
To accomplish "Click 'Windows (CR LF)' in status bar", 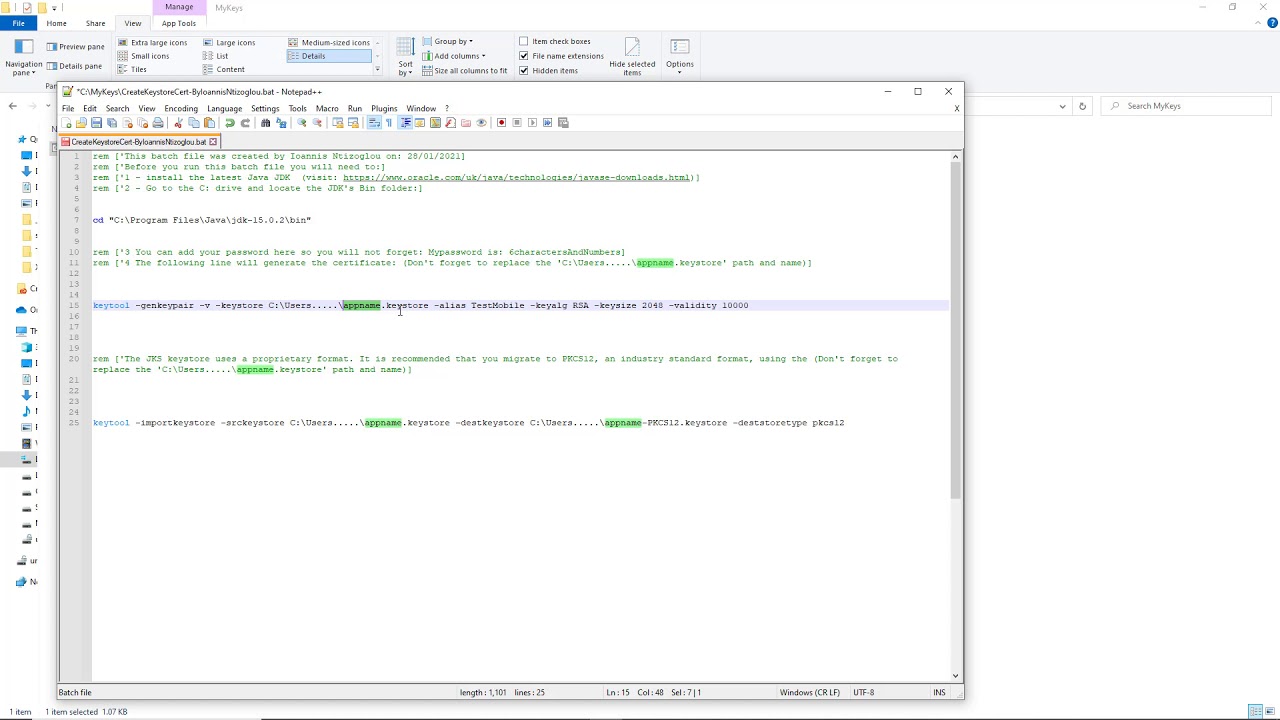I will click(809, 692).
